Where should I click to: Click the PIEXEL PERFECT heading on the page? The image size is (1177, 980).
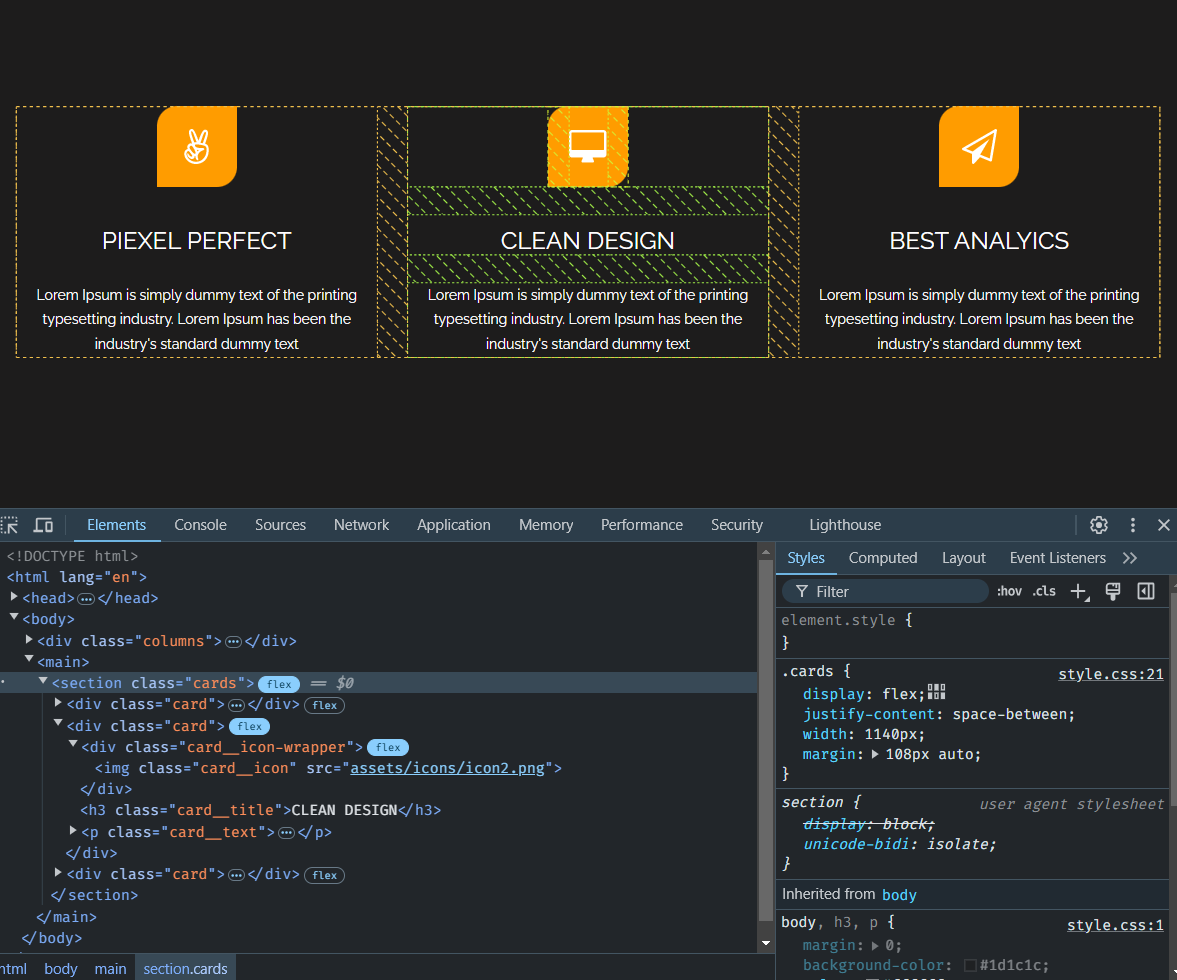(197, 241)
